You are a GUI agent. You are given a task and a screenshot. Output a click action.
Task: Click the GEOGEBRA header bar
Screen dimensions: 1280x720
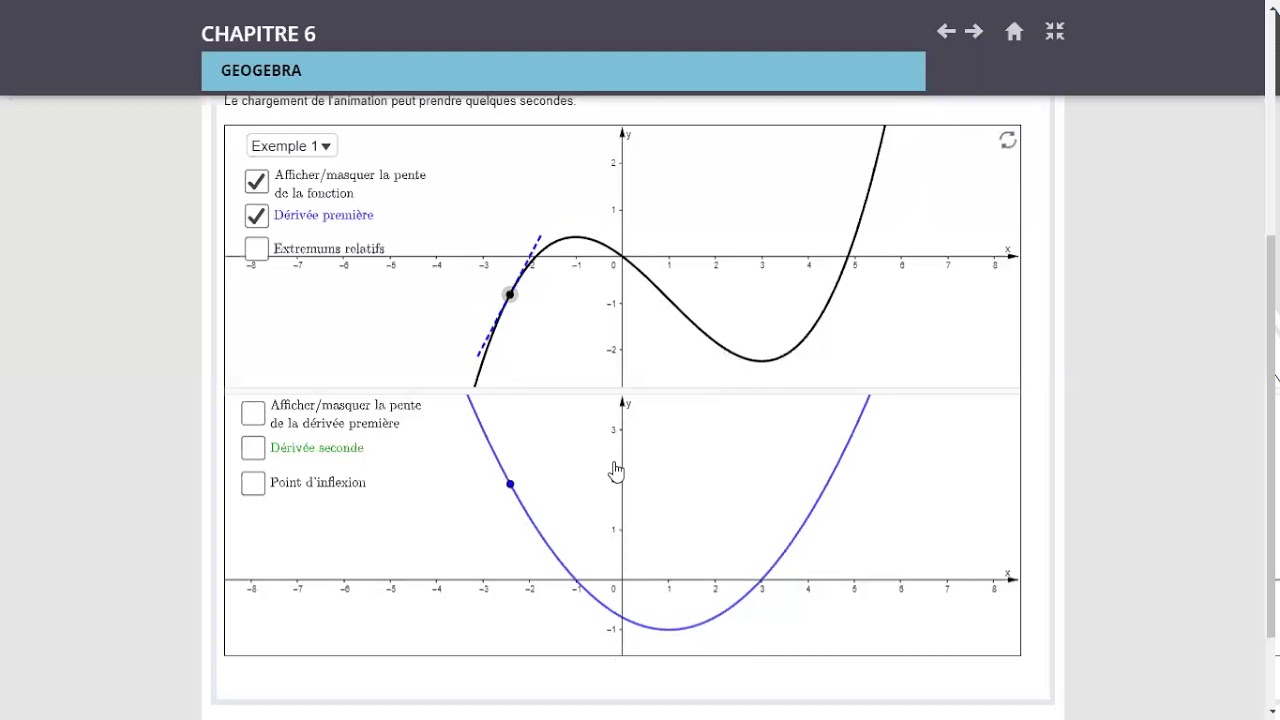coord(563,71)
